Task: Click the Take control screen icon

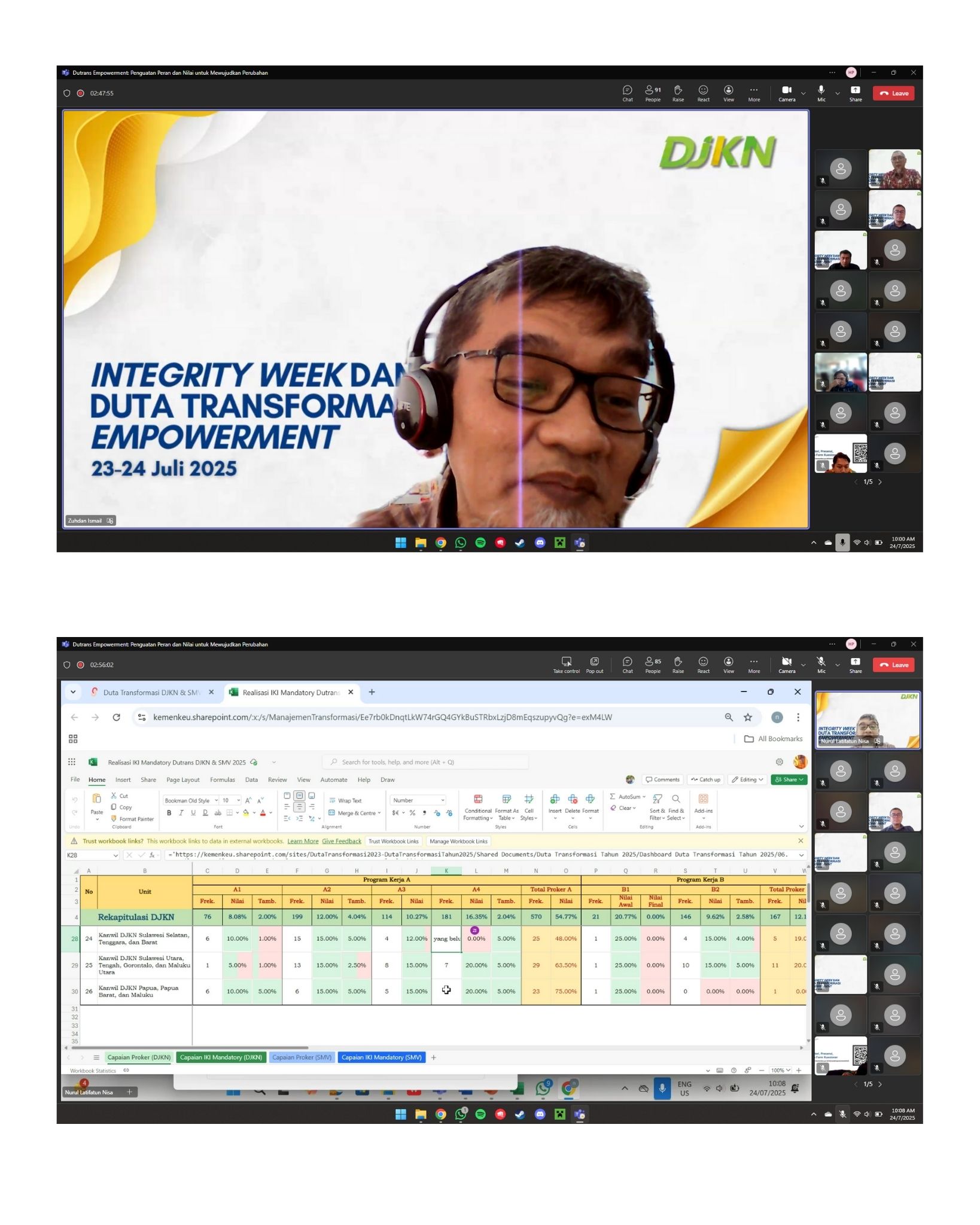Action: 565,662
